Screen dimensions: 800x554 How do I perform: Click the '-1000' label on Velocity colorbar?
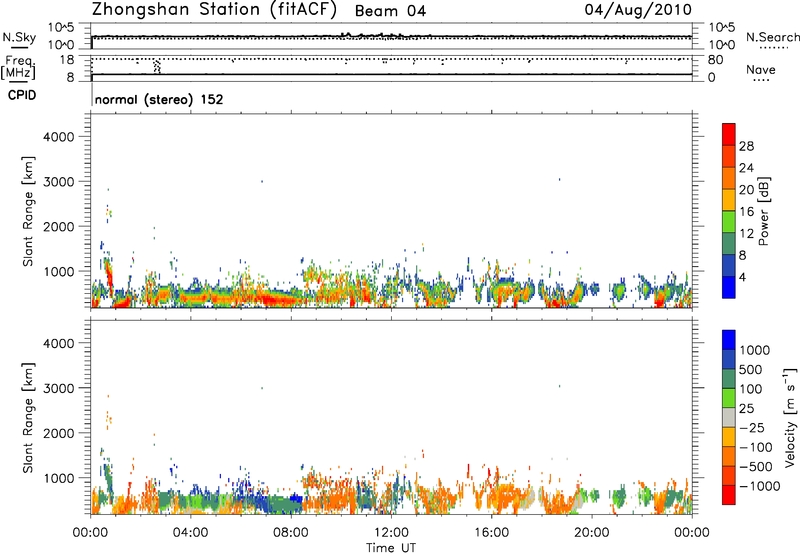(760, 486)
